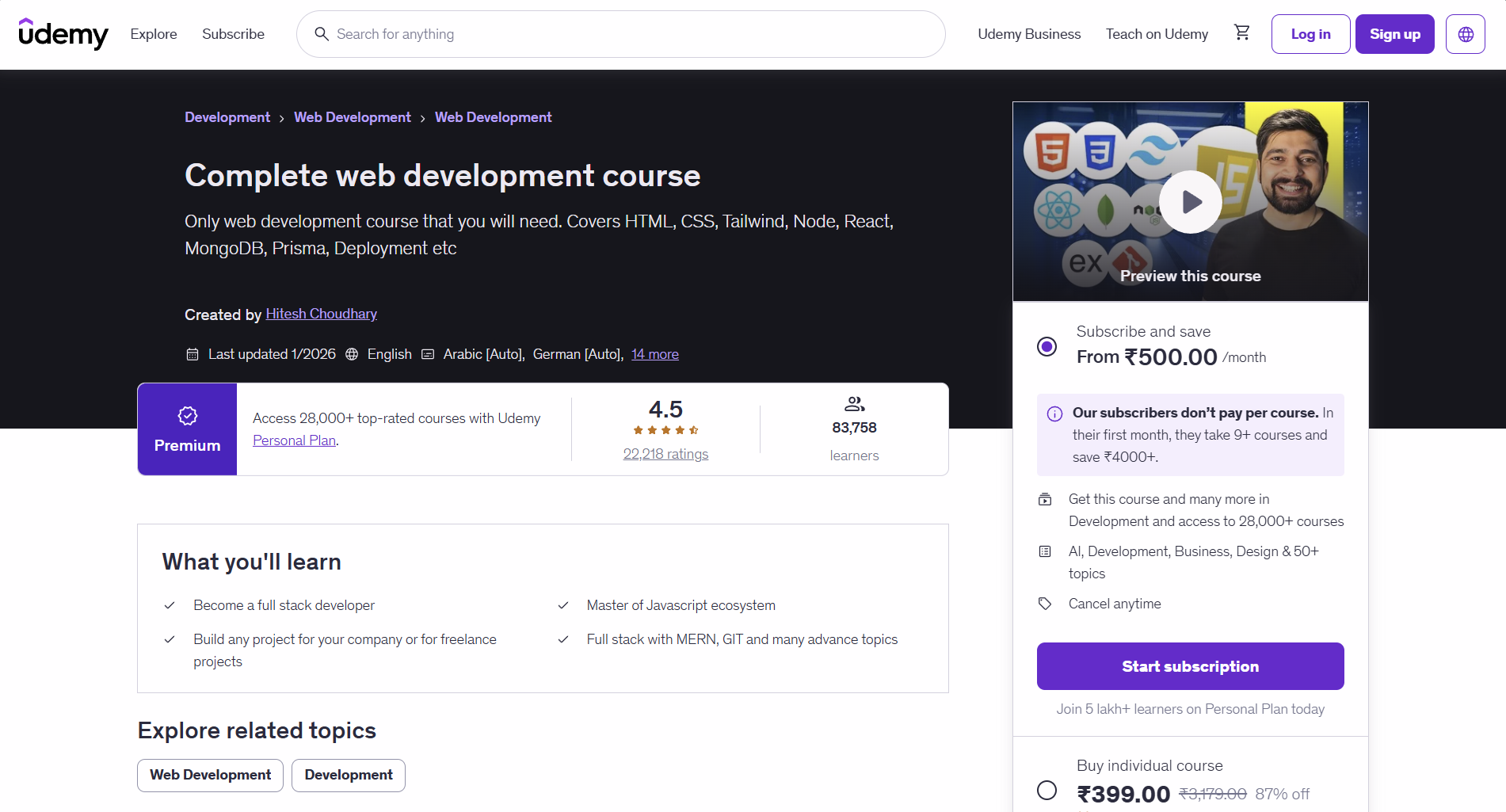Click the calendar icon beside Last updated

(193, 354)
